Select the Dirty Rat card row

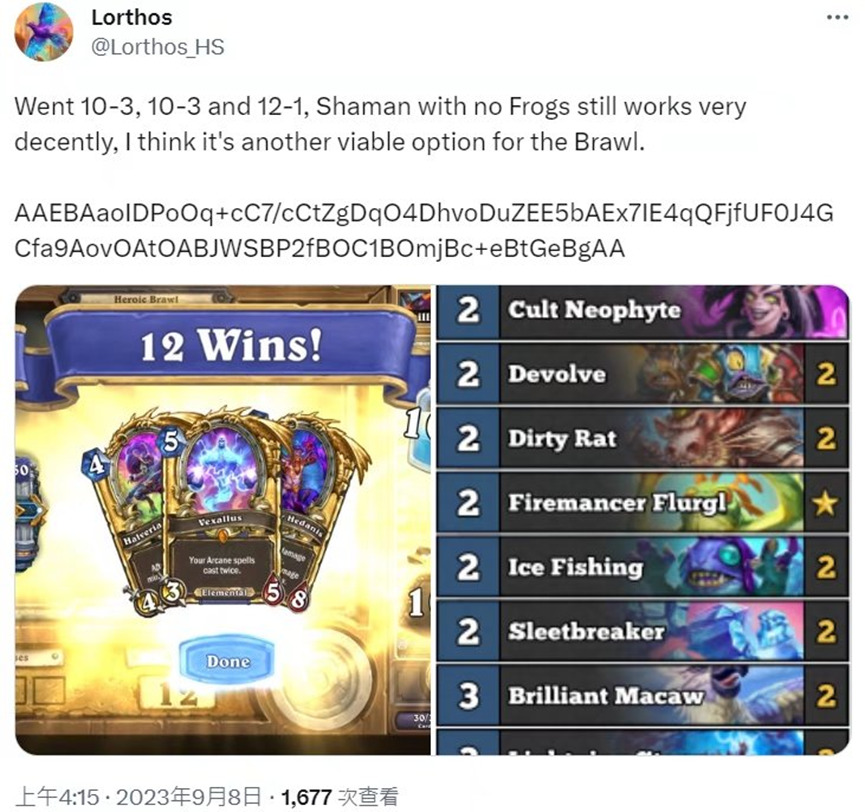(x=643, y=439)
